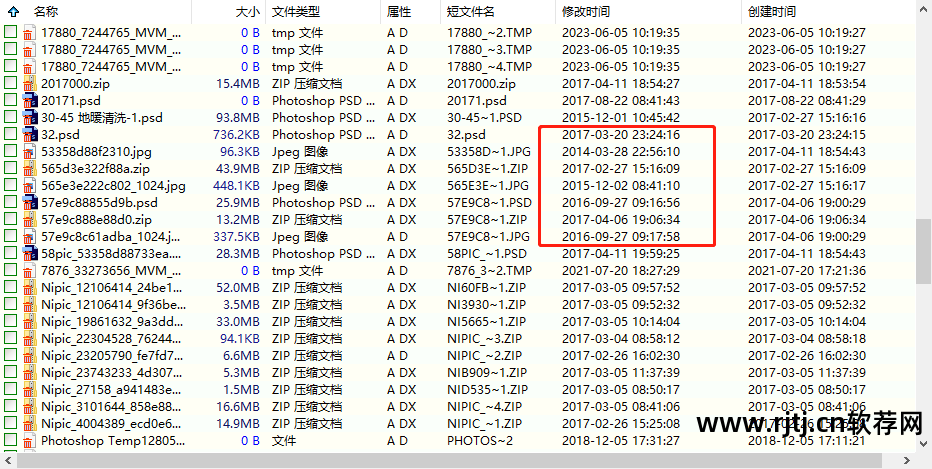This screenshot has width=932, height=469.
Task: Select the file name 30-45 地暖清洗-1.psd
Action: tap(102, 118)
